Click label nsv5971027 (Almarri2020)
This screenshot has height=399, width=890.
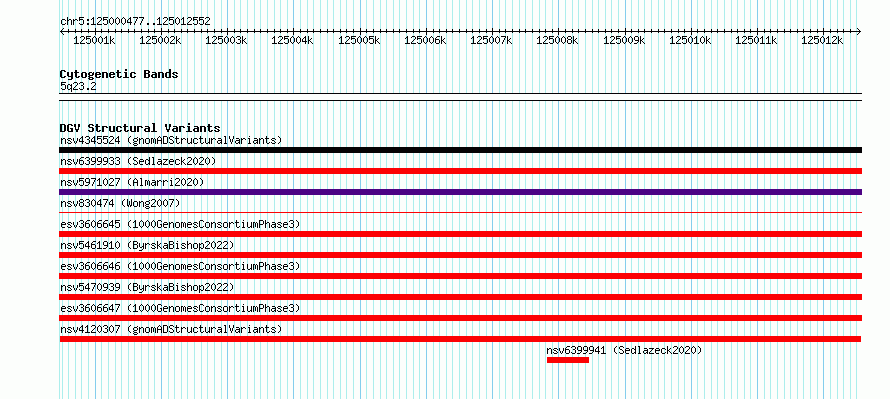point(132,182)
